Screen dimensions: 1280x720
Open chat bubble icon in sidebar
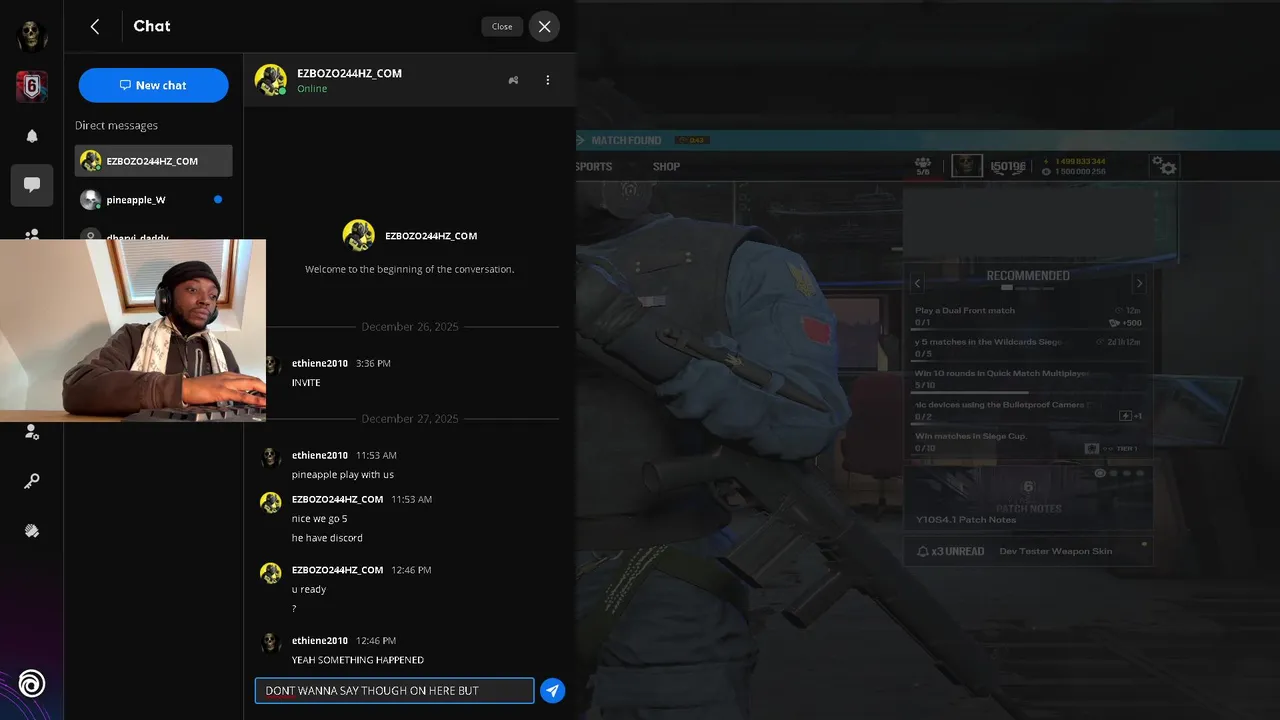click(x=32, y=185)
